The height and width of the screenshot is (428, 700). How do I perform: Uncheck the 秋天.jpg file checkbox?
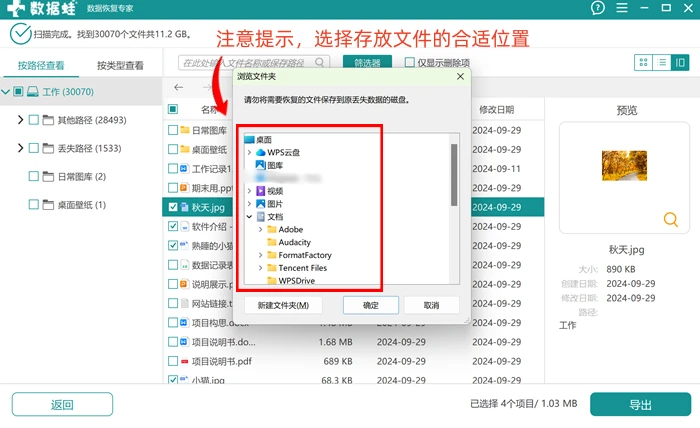(x=173, y=207)
